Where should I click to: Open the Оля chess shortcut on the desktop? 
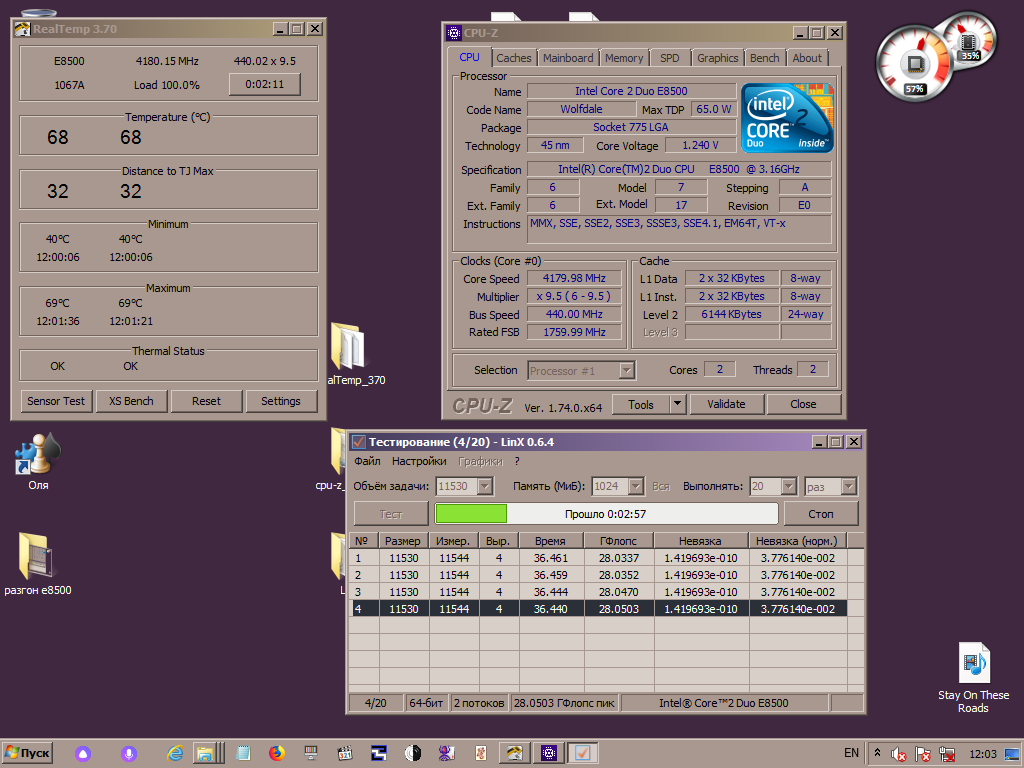click(38, 461)
